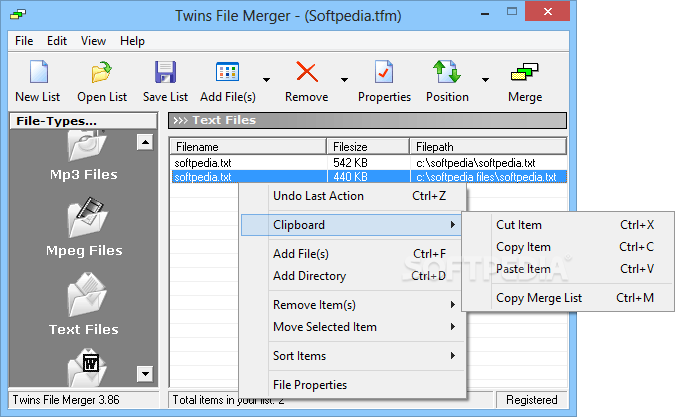
Task: Open the Edit menu
Action: click(x=57, y=41)
